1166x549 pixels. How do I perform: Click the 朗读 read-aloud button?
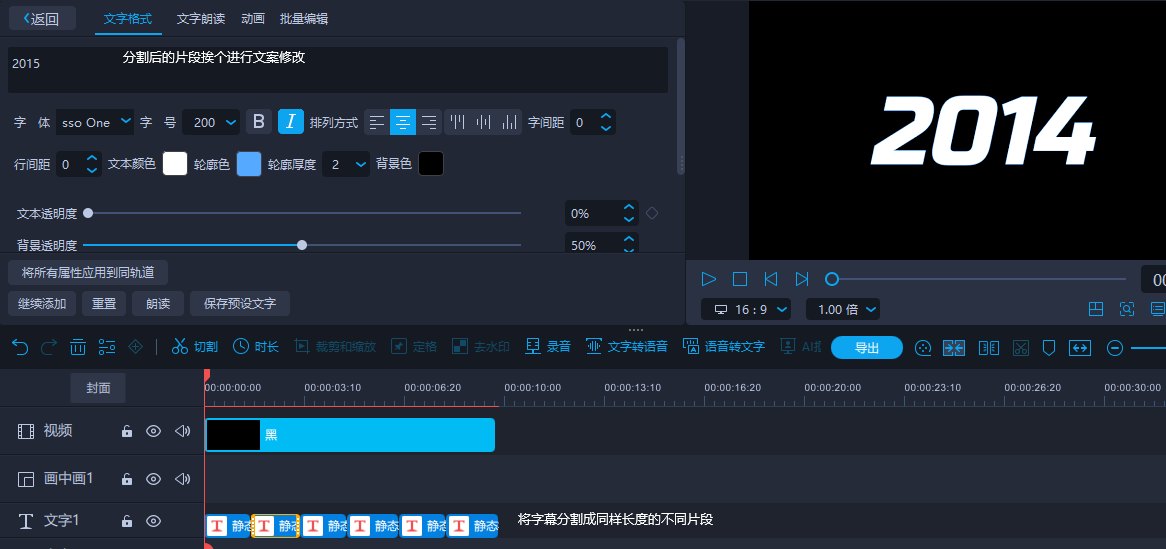(158, 304)
